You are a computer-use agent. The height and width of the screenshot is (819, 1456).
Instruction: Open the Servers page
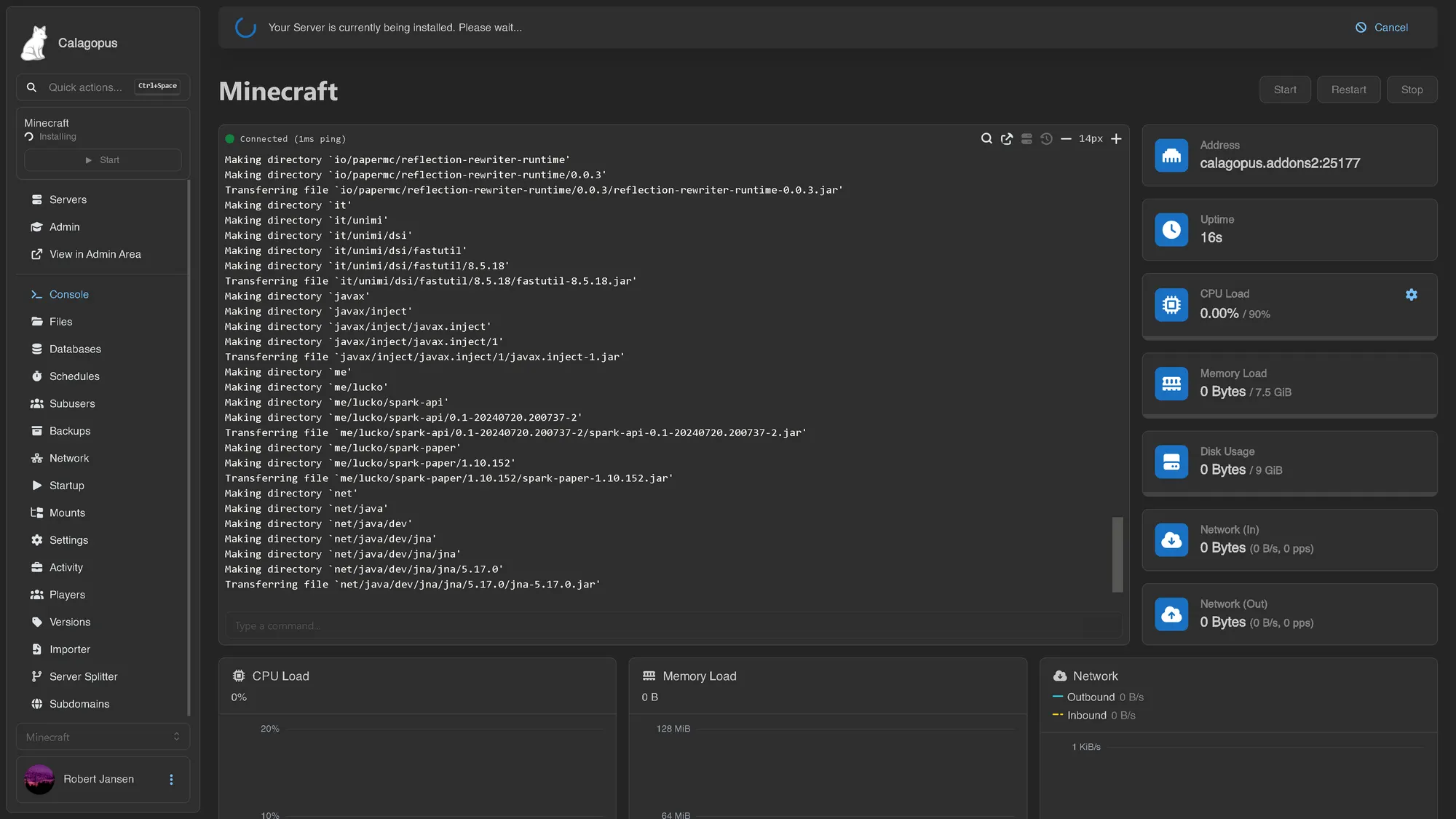[x=103, y=199]
